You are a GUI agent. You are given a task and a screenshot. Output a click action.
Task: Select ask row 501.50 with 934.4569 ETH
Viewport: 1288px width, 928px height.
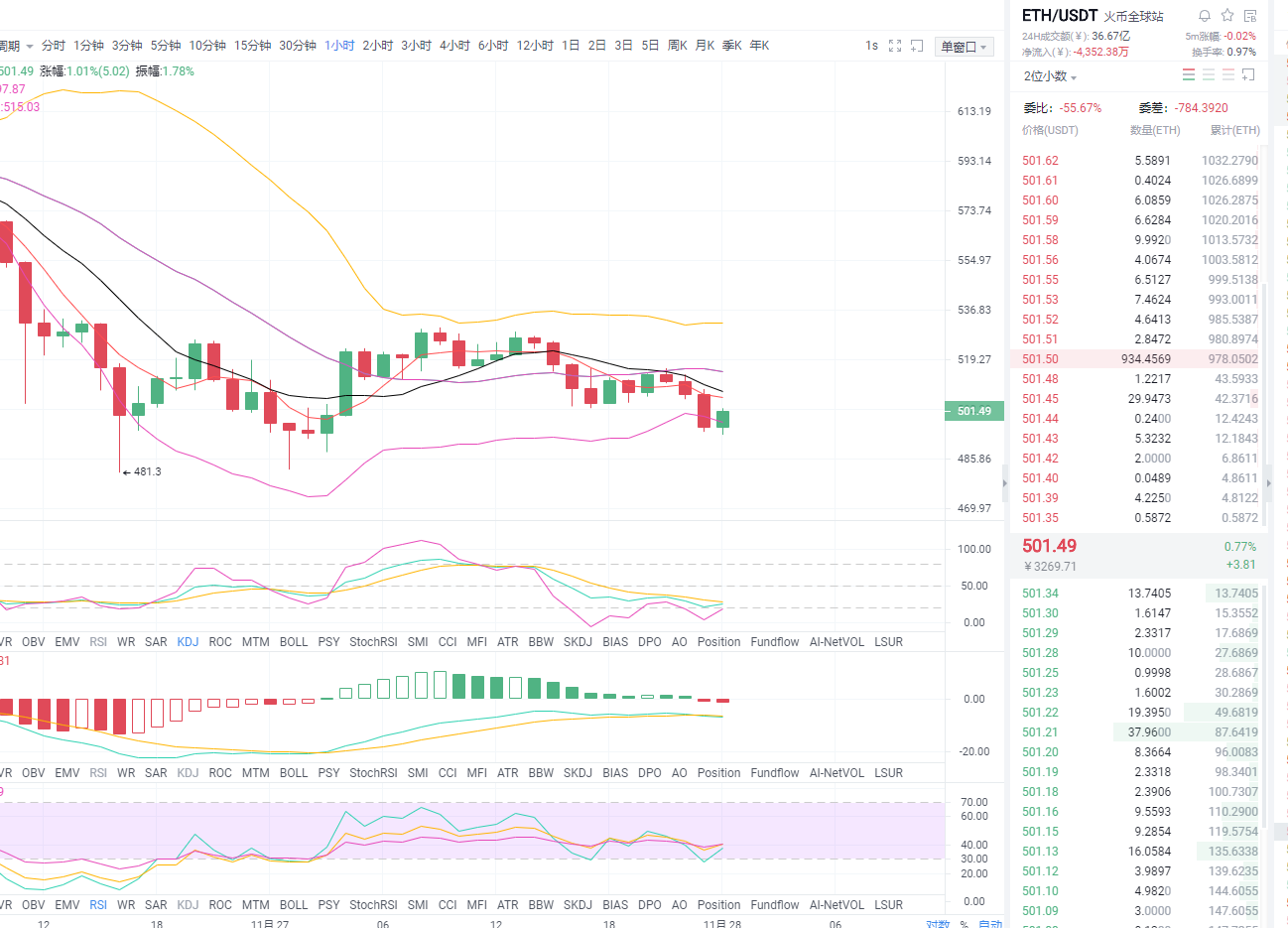click(1139, 359)
